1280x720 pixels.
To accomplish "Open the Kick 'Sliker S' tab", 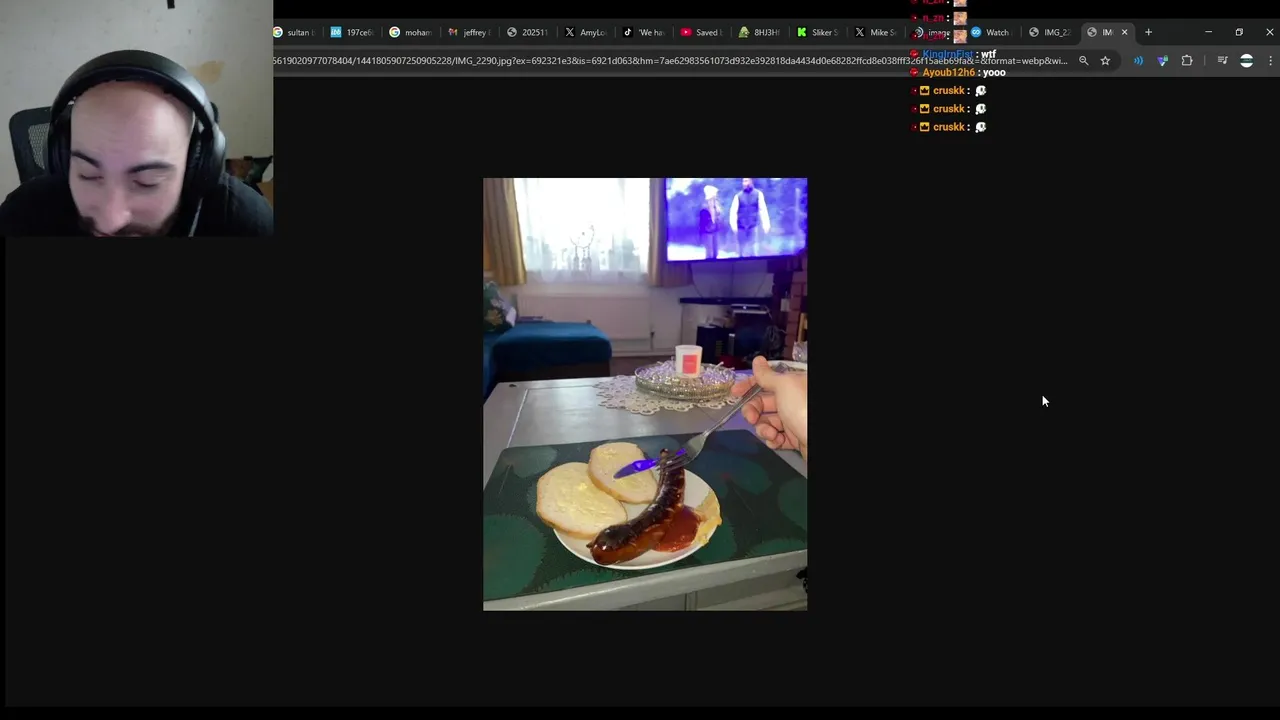I will tap(819, 32).
